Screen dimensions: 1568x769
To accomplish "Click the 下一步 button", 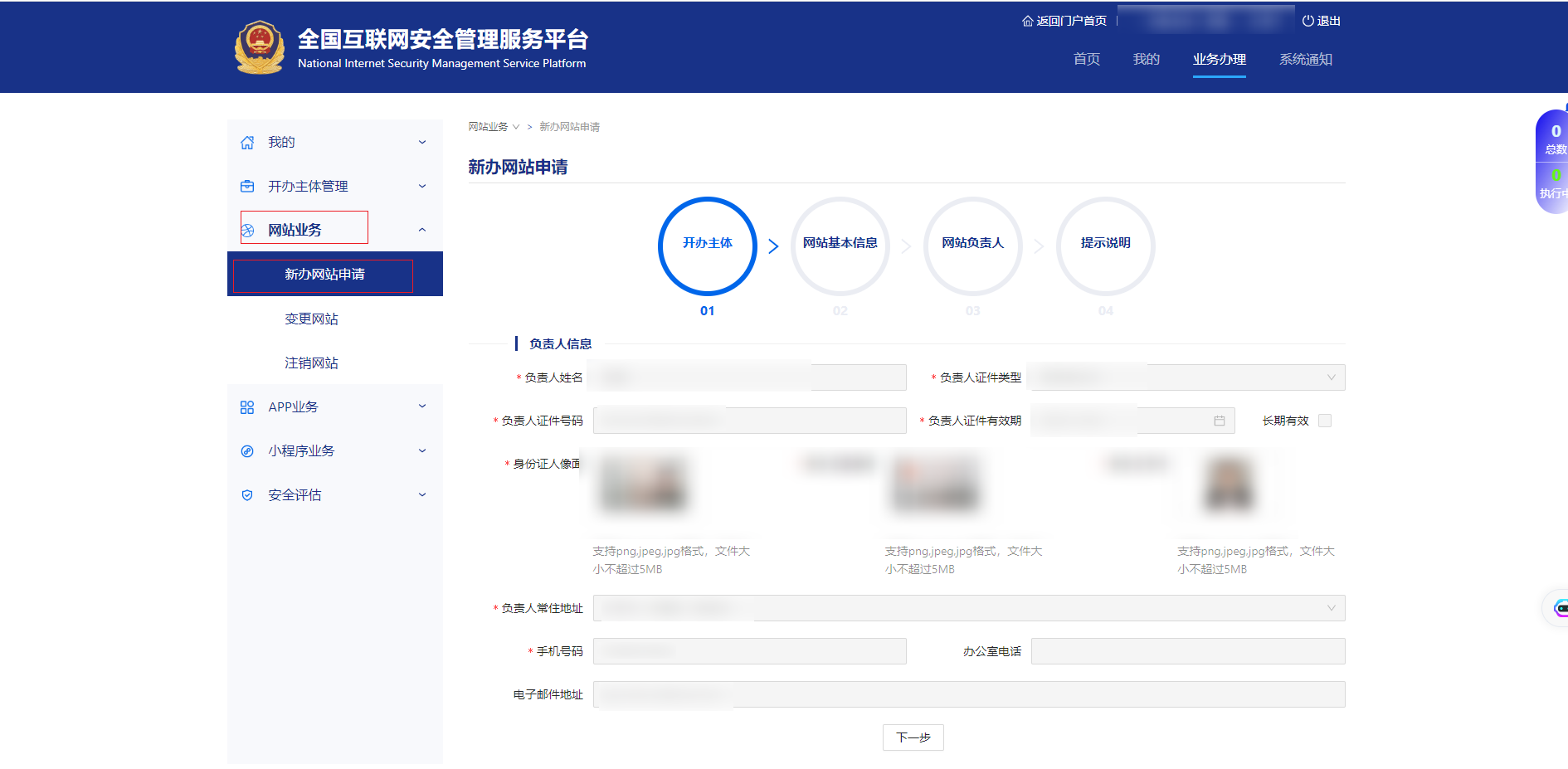I will tap(913, 737).
